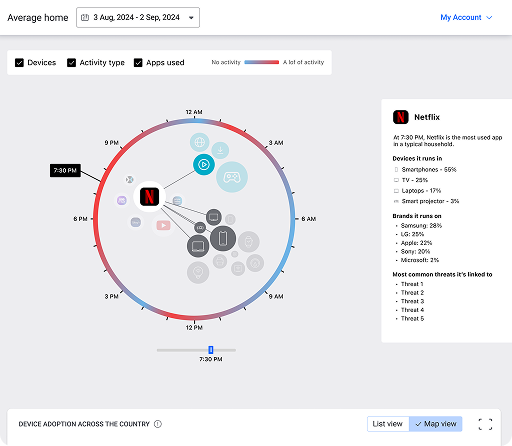
Task: Click the 3 AM label on clock ring
Action: (276, 143)
